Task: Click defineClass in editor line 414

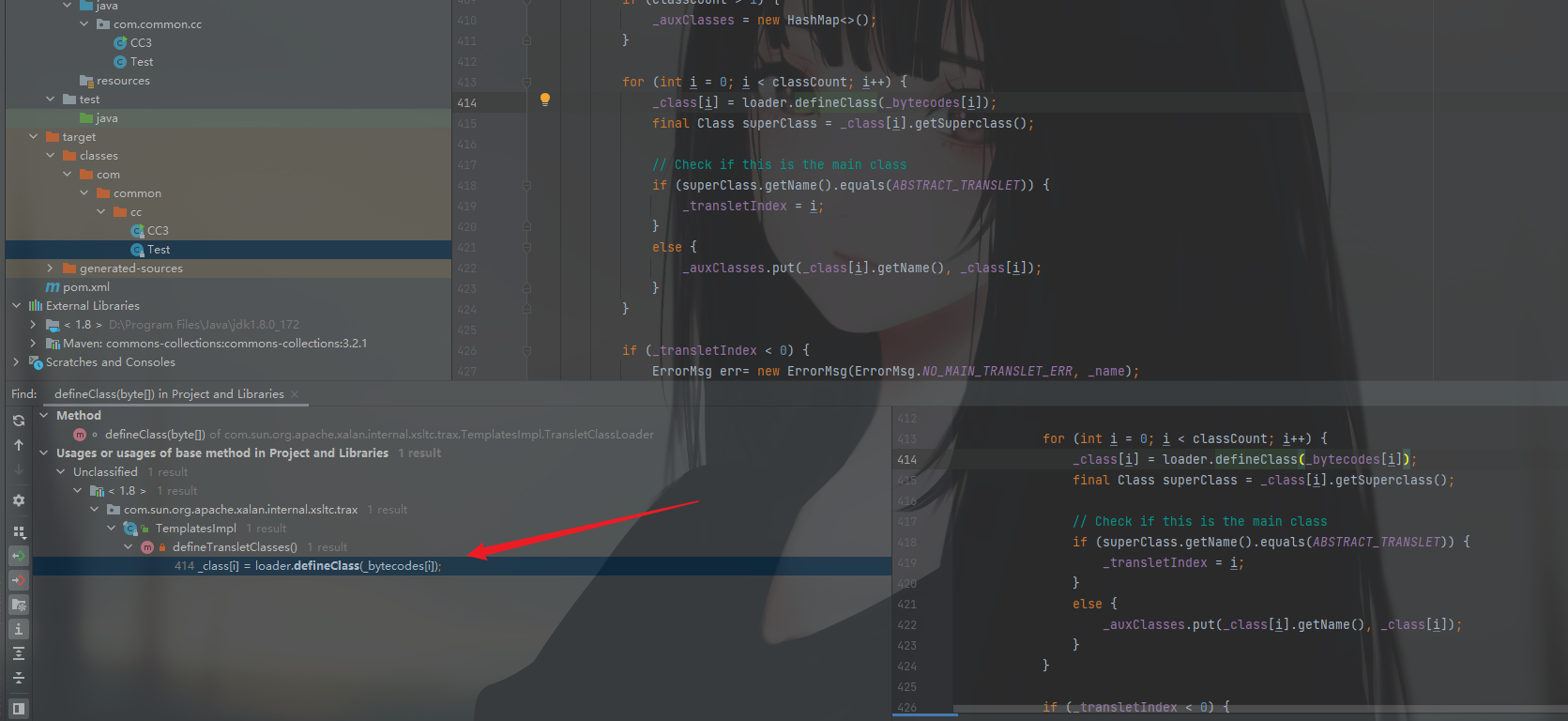Action: tap(835, 102)
